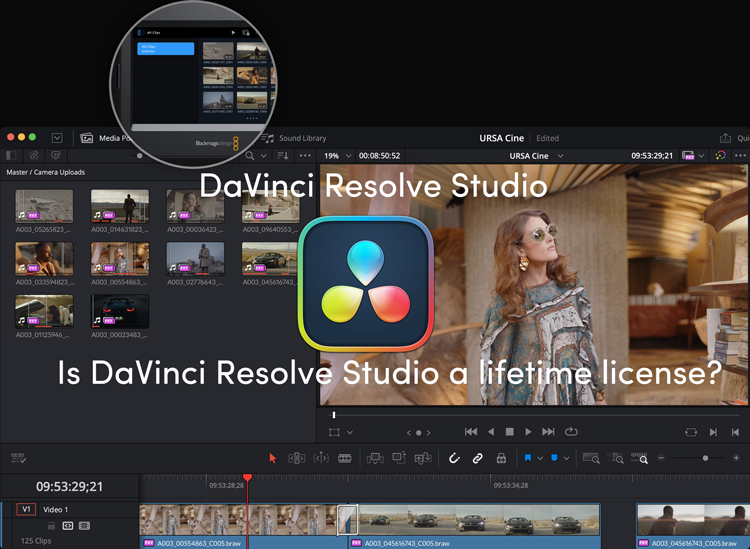750x549 pixels.
Task: Click the Export share icon in title bar
Action: pyautogui.click(x=725, y=138)
